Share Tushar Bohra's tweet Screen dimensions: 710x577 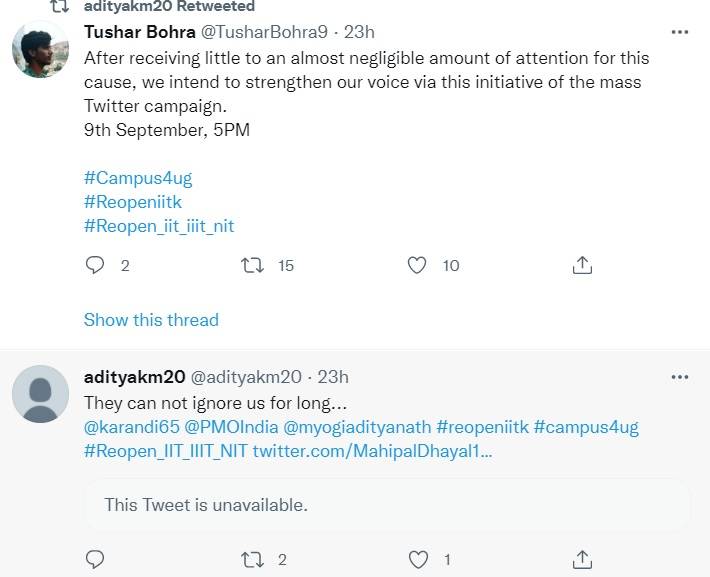583,265
